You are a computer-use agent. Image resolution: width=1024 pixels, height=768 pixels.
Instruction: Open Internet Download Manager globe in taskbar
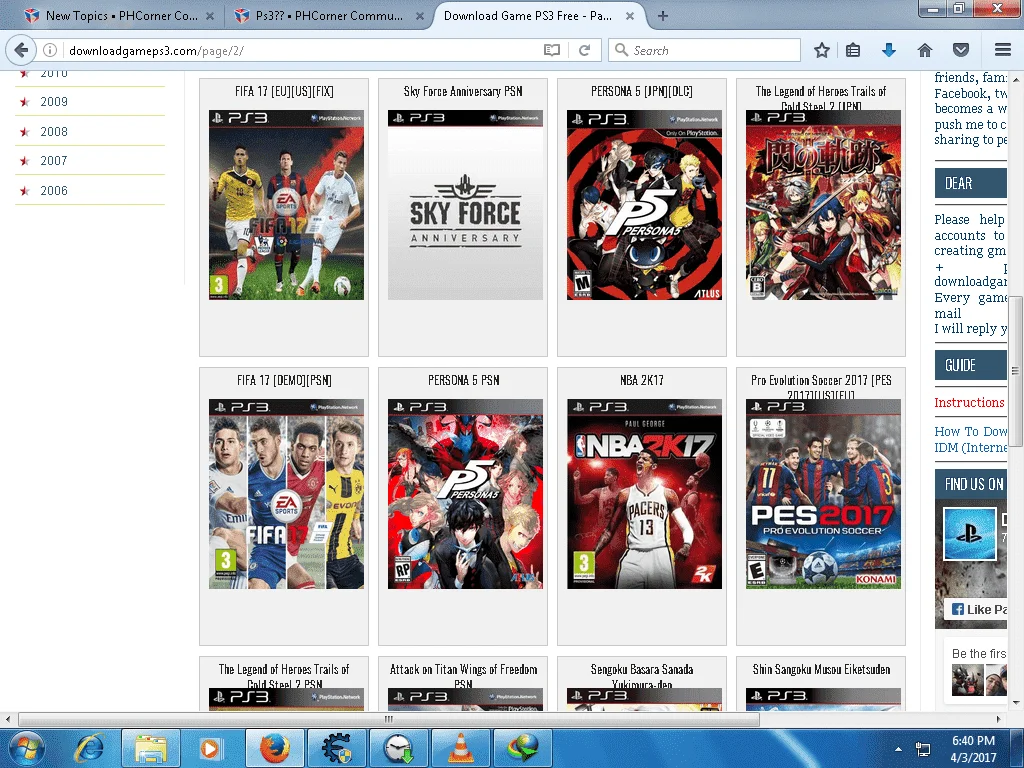(523, 748)
